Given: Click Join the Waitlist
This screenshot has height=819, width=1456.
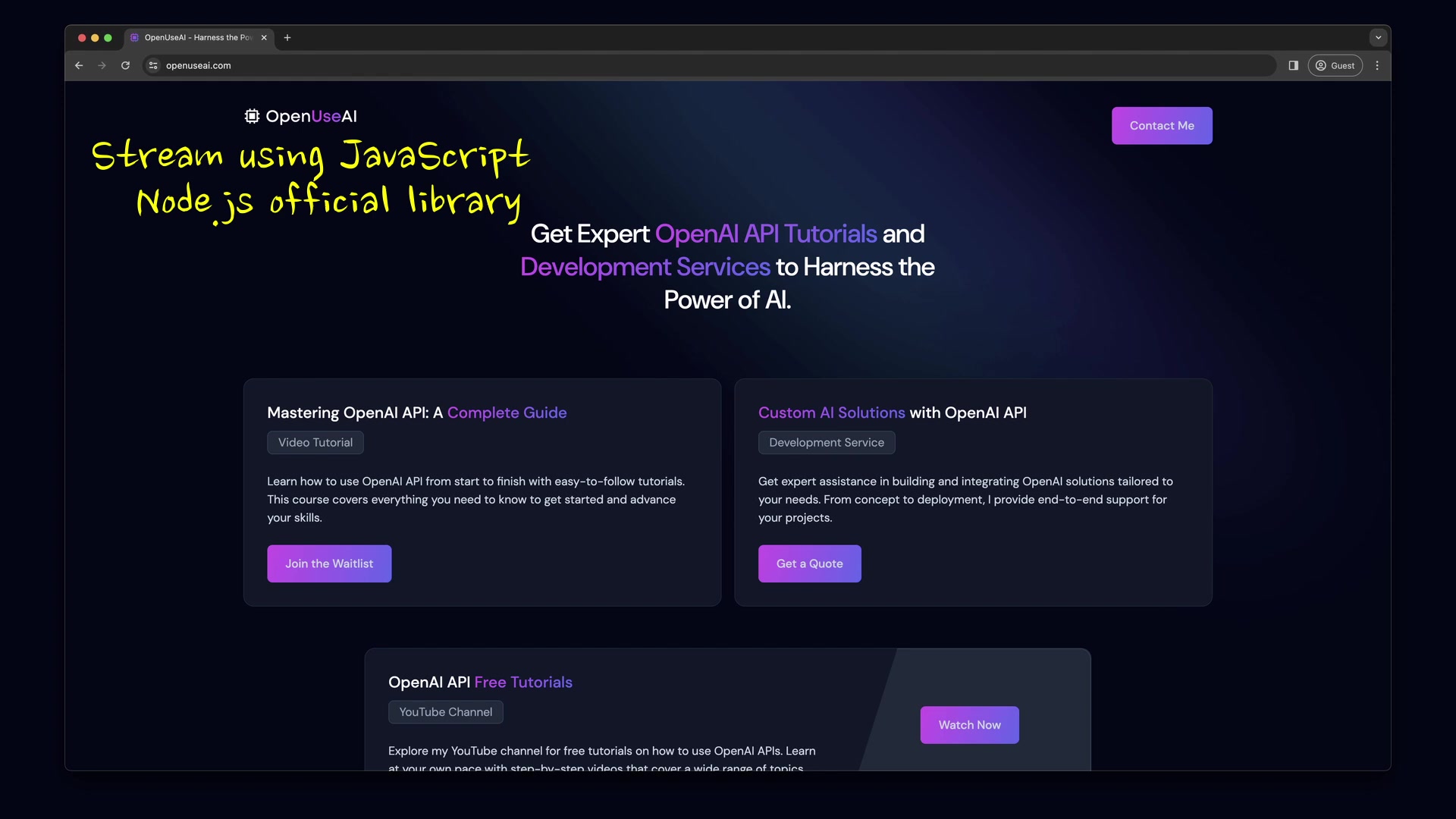Looking at the screenshot, I should pos(328,563).
